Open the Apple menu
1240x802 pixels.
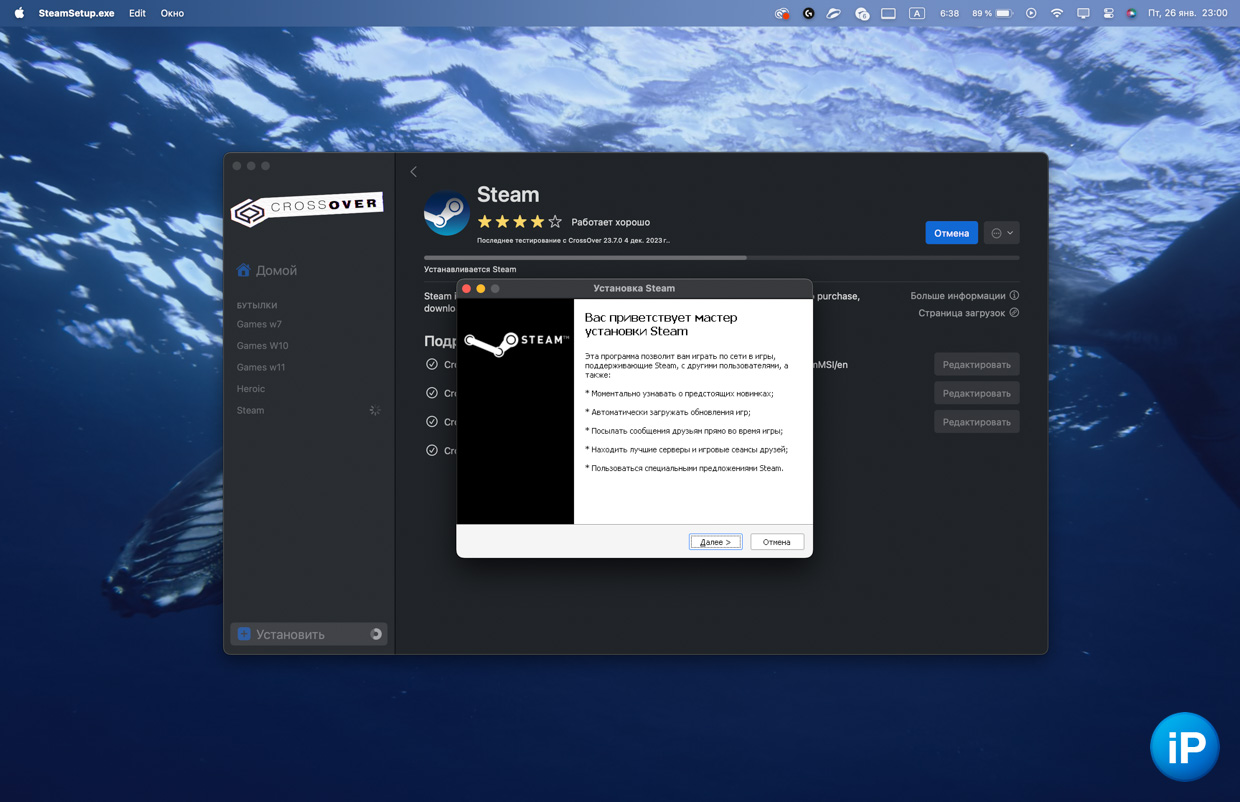[x=19, y=13]
